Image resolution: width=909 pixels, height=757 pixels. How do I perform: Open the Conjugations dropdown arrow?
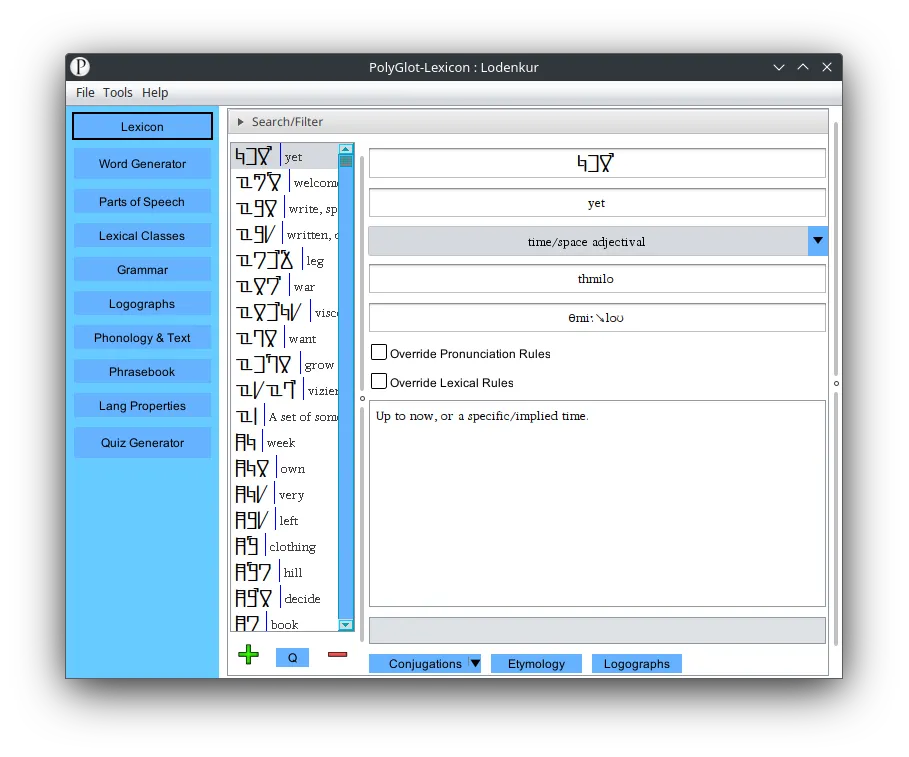pyautogui.click(x=475, y=663)
